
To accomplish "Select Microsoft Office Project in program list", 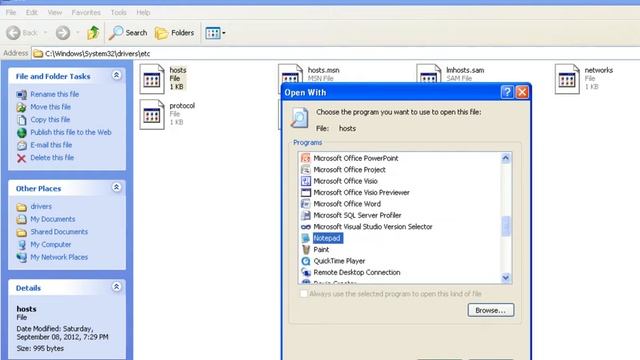I will 349,170.
